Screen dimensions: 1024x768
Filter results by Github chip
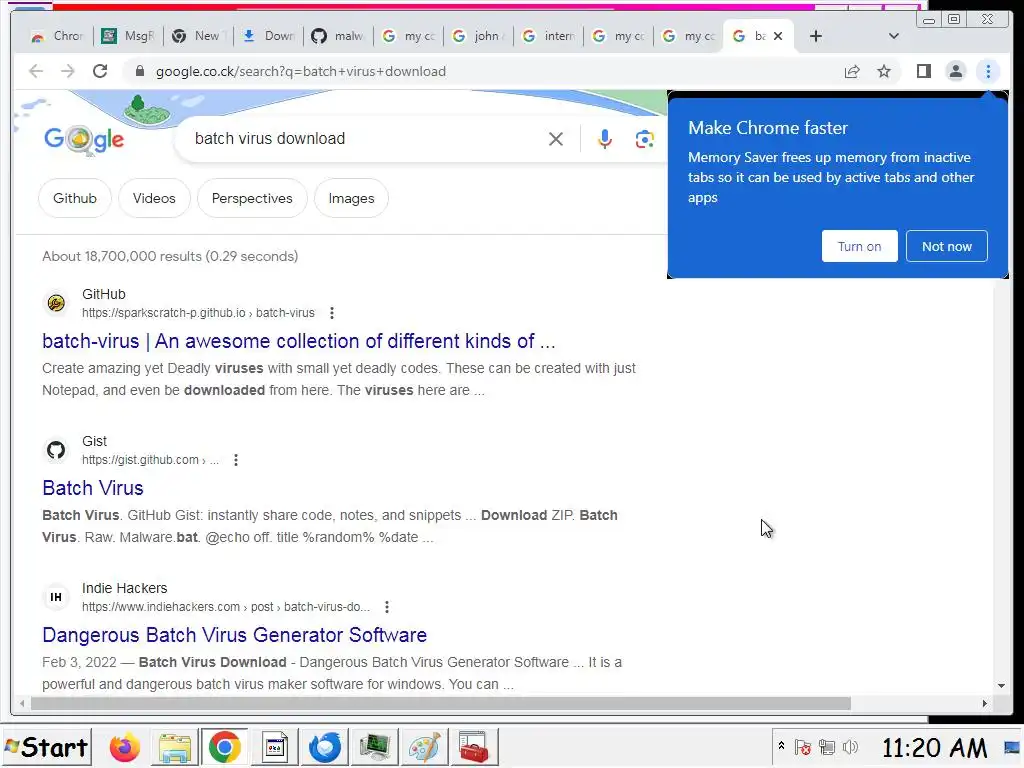[74, 198]
